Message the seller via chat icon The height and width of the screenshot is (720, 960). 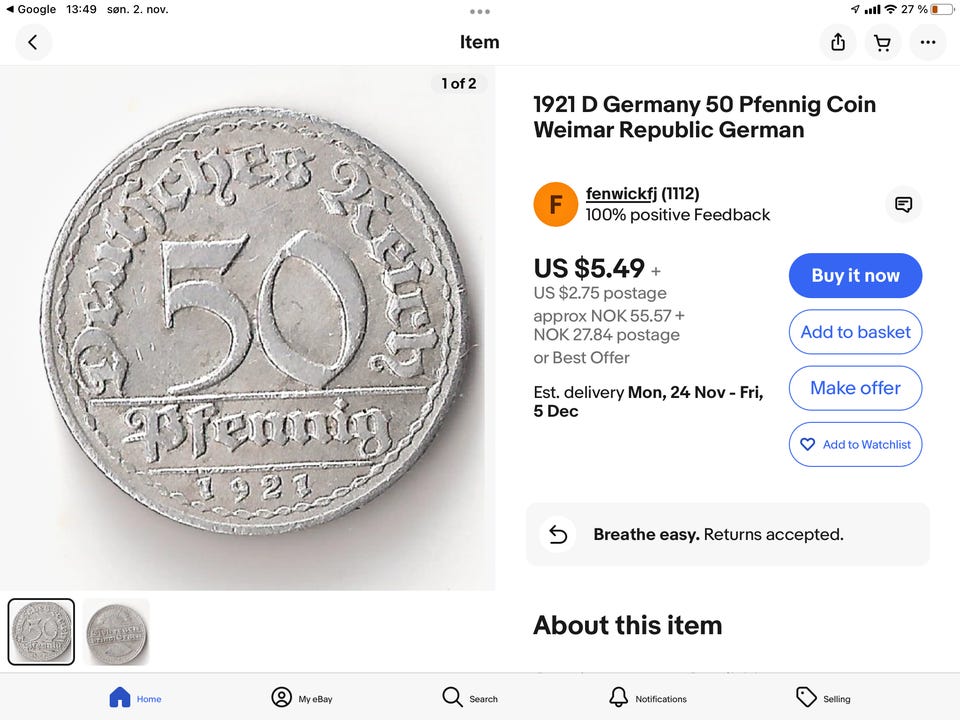(903, 204)
